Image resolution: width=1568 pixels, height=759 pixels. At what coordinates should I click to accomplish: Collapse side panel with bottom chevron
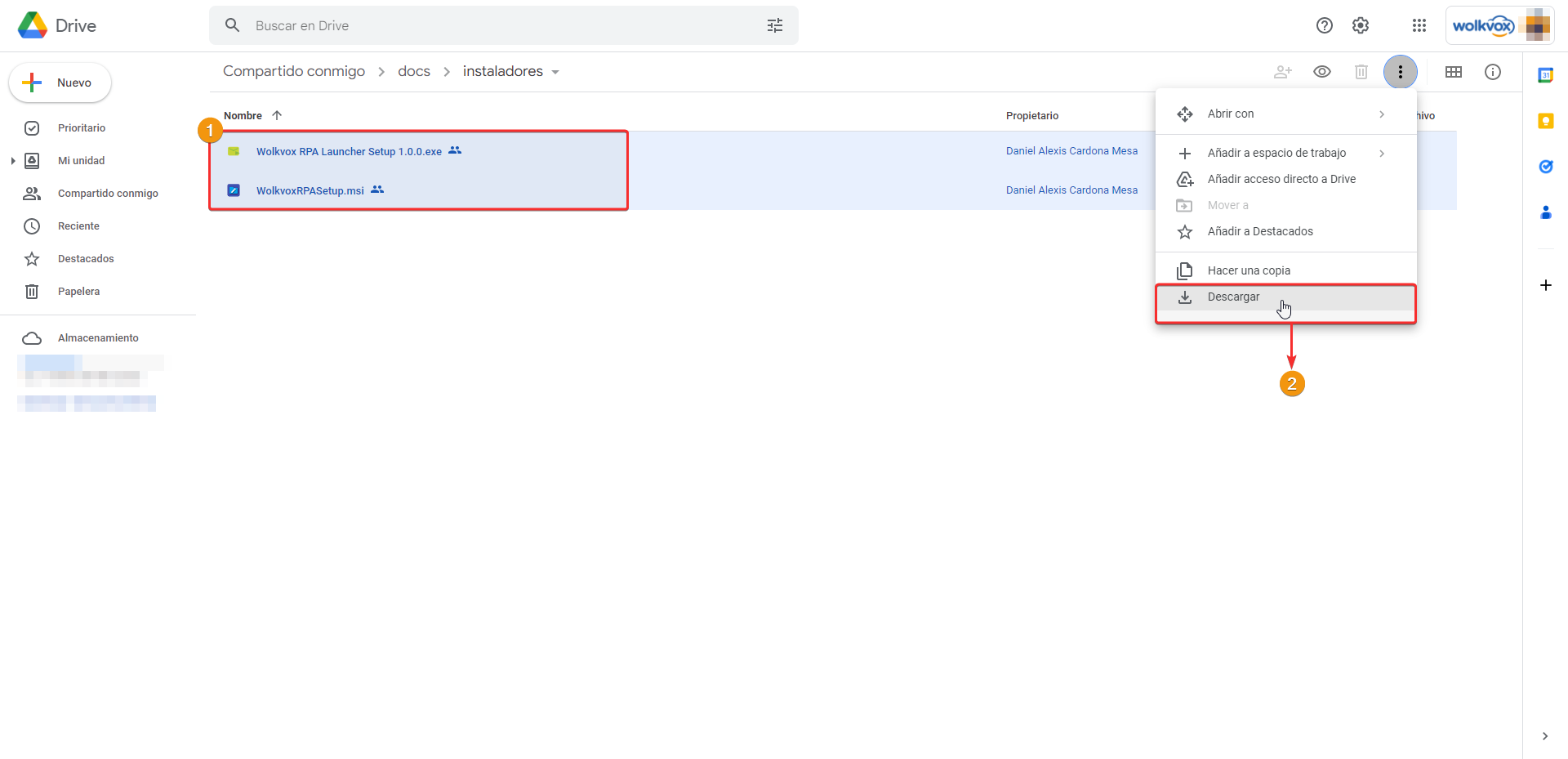point(1545,736)
